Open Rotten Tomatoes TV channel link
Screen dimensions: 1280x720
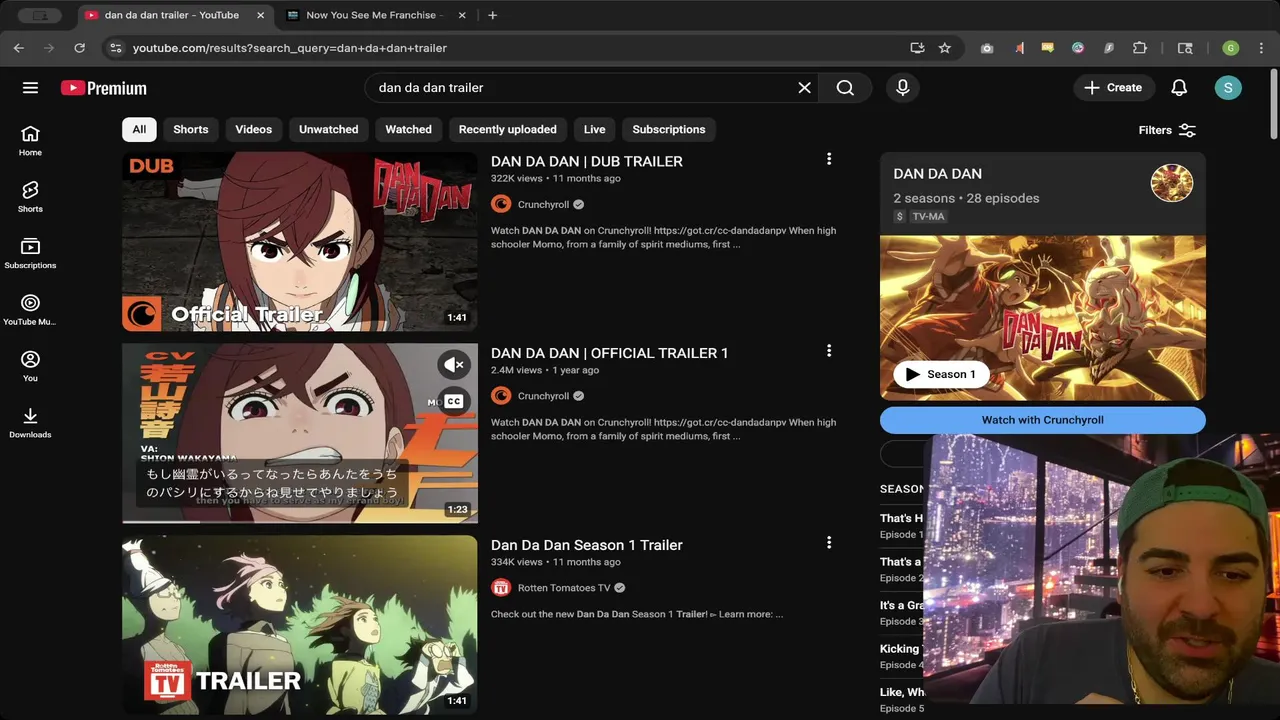564,588
